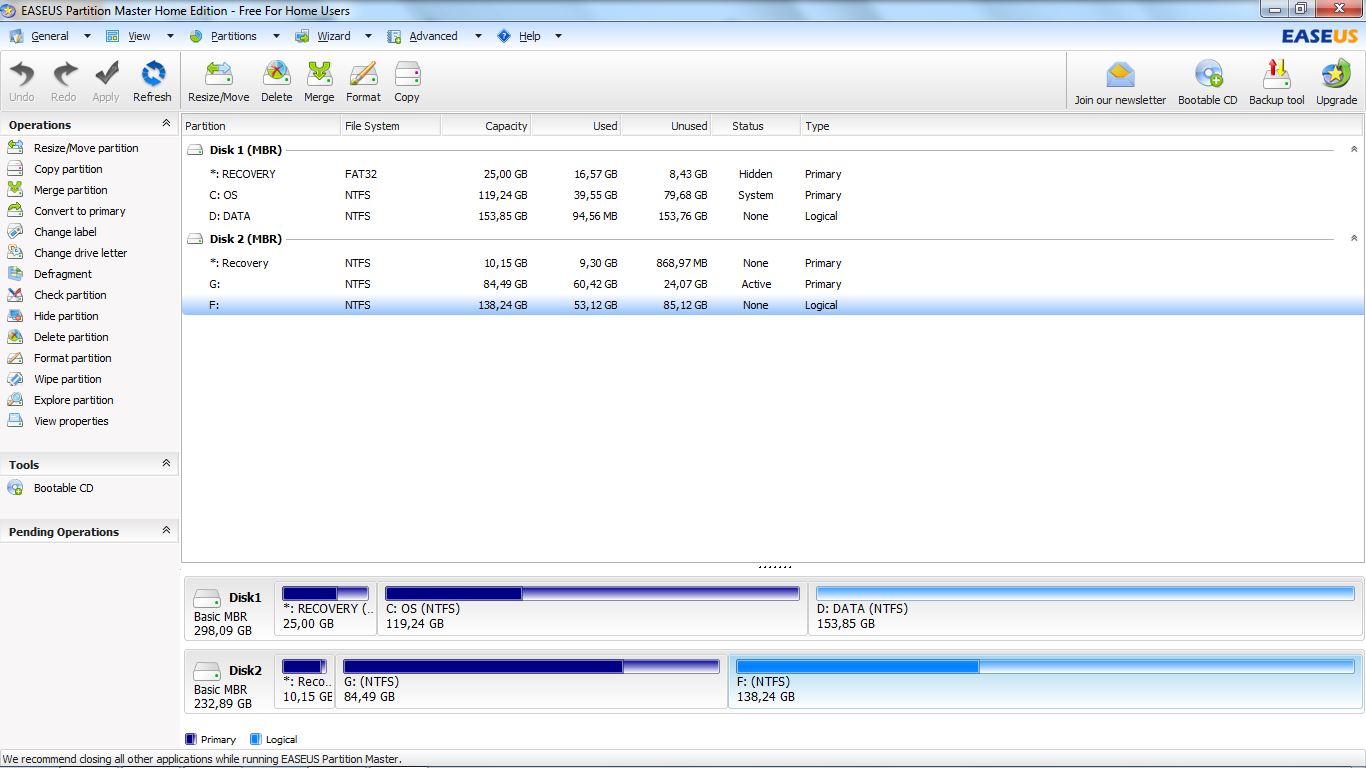Choose Merge partition in Operations

tap(70, 190)
